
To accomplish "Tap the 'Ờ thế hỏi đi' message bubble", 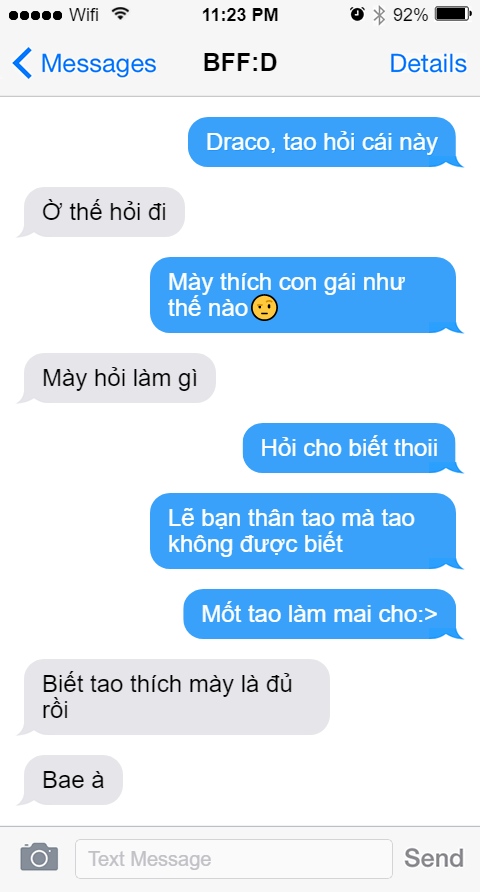I will 102,212.
